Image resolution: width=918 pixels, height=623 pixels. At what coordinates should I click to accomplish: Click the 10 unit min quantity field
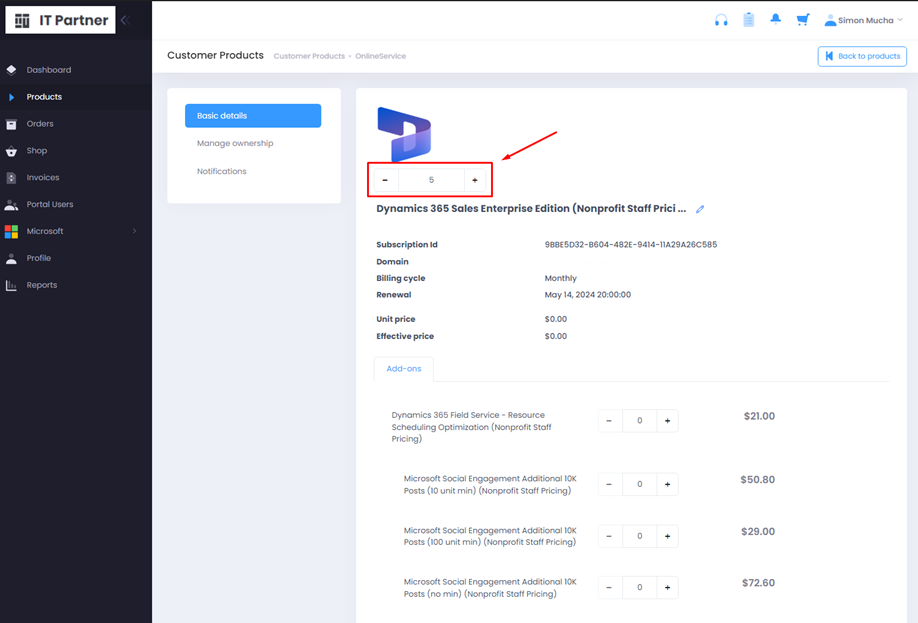click(639, 484)
